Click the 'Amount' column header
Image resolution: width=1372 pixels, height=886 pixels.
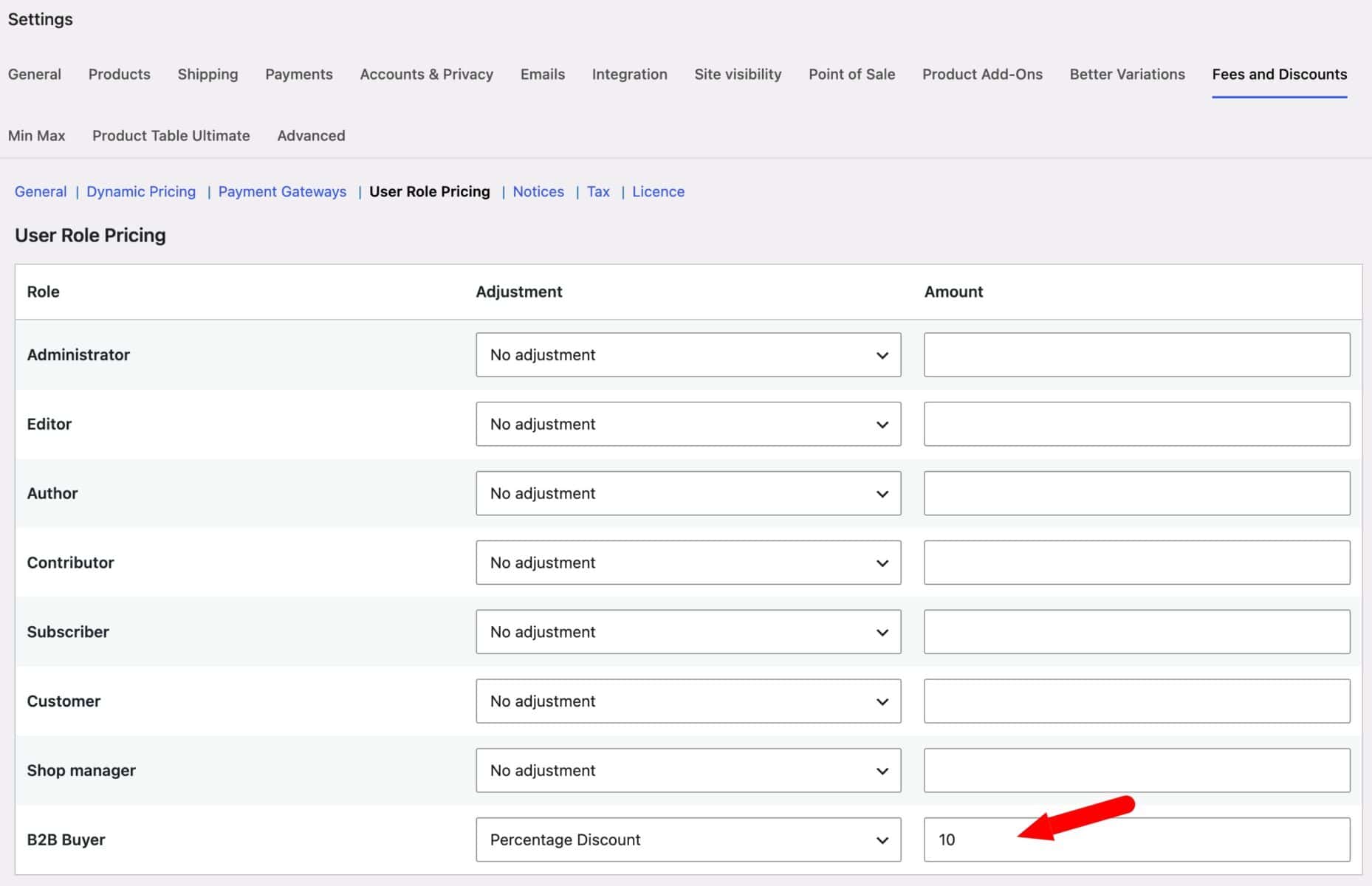(953, 292)
